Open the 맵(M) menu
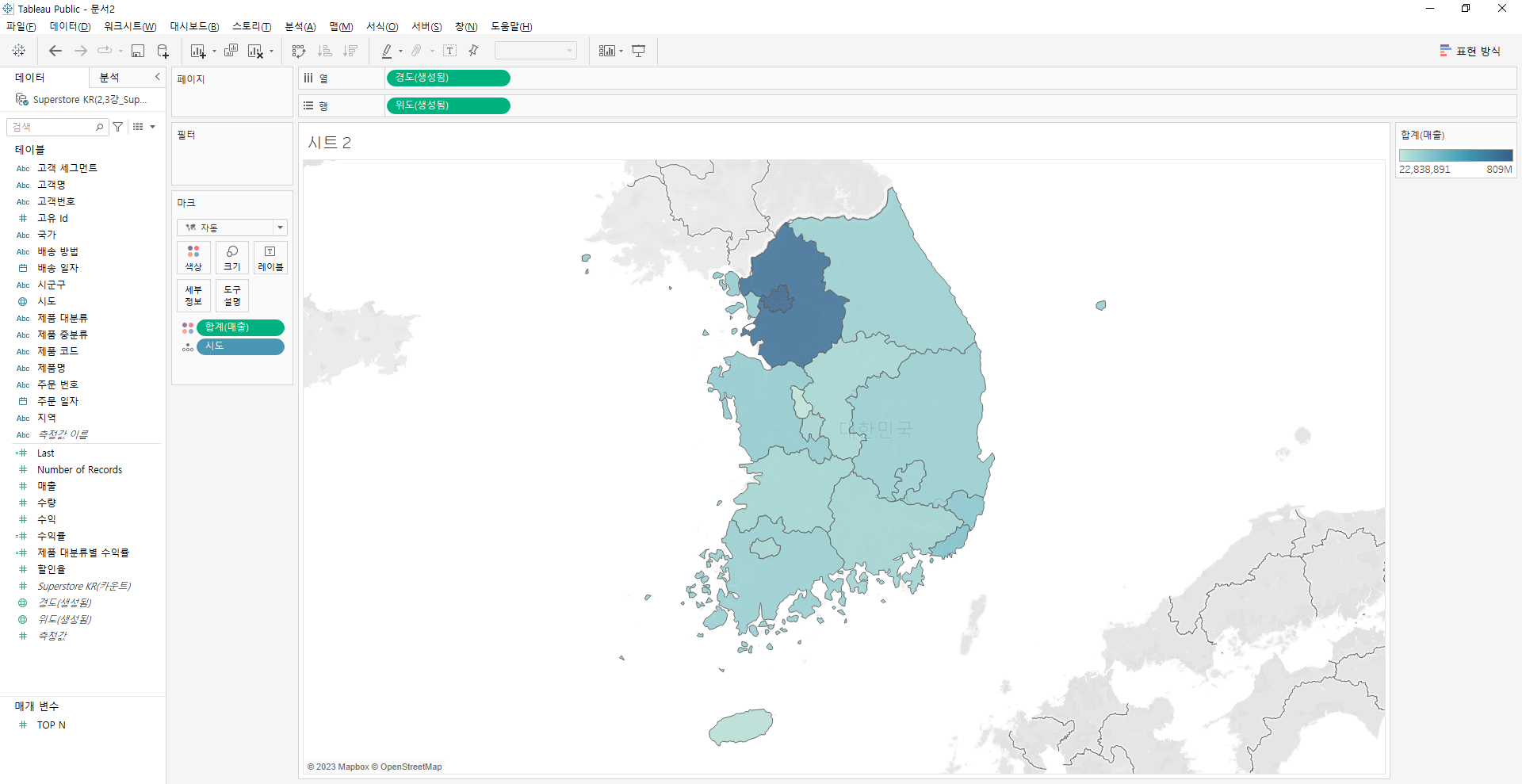Screen dimensions: 1522x784 (341, 26)
